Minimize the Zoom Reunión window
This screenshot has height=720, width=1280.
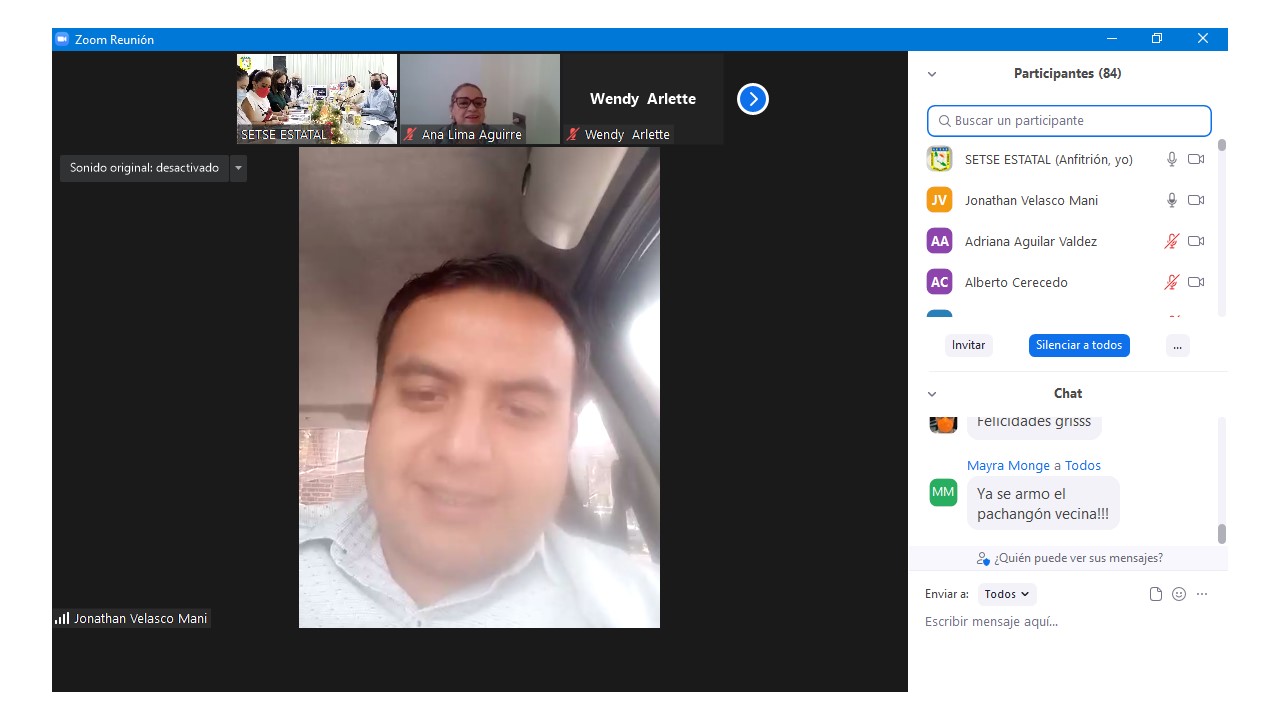click(1111, 39)
